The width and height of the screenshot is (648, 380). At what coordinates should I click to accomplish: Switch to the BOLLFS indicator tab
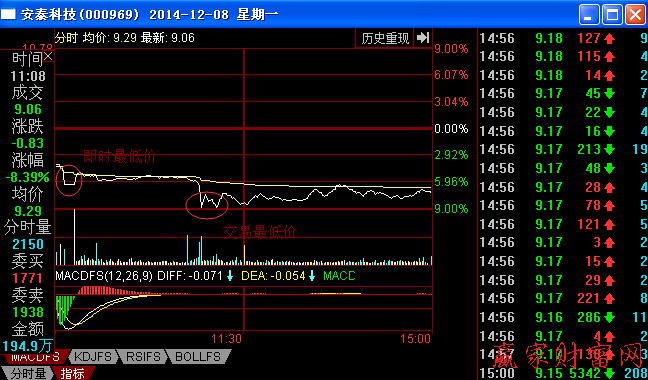pos(198,356)
